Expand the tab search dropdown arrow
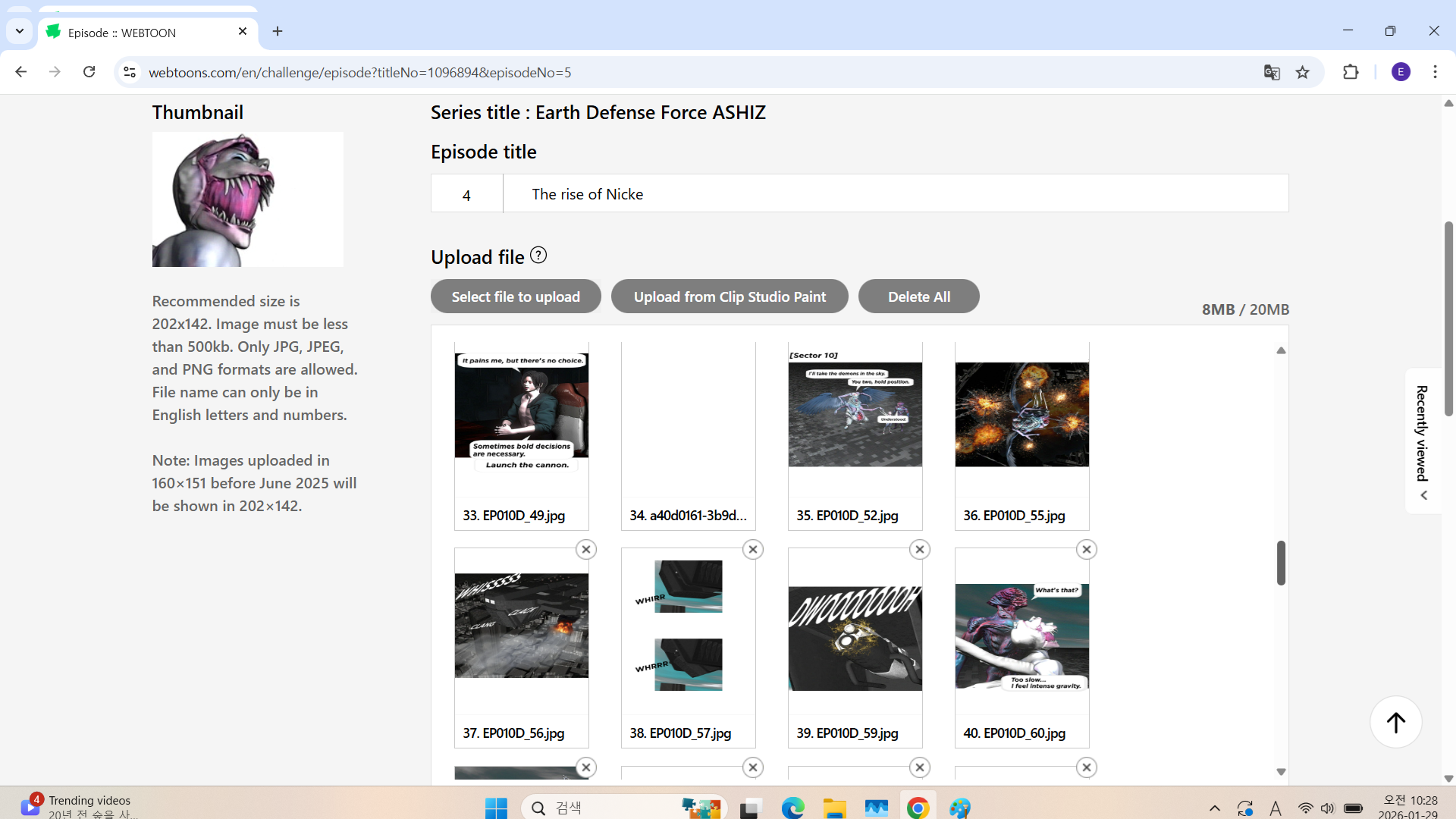 point(20,31)
